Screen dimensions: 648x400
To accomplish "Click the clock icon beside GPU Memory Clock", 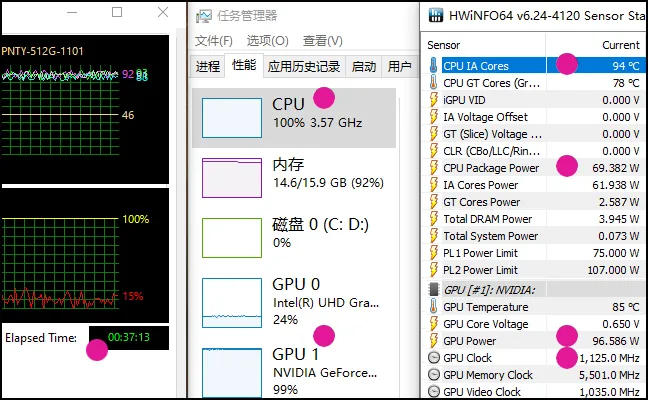I will tap(434, 374).
